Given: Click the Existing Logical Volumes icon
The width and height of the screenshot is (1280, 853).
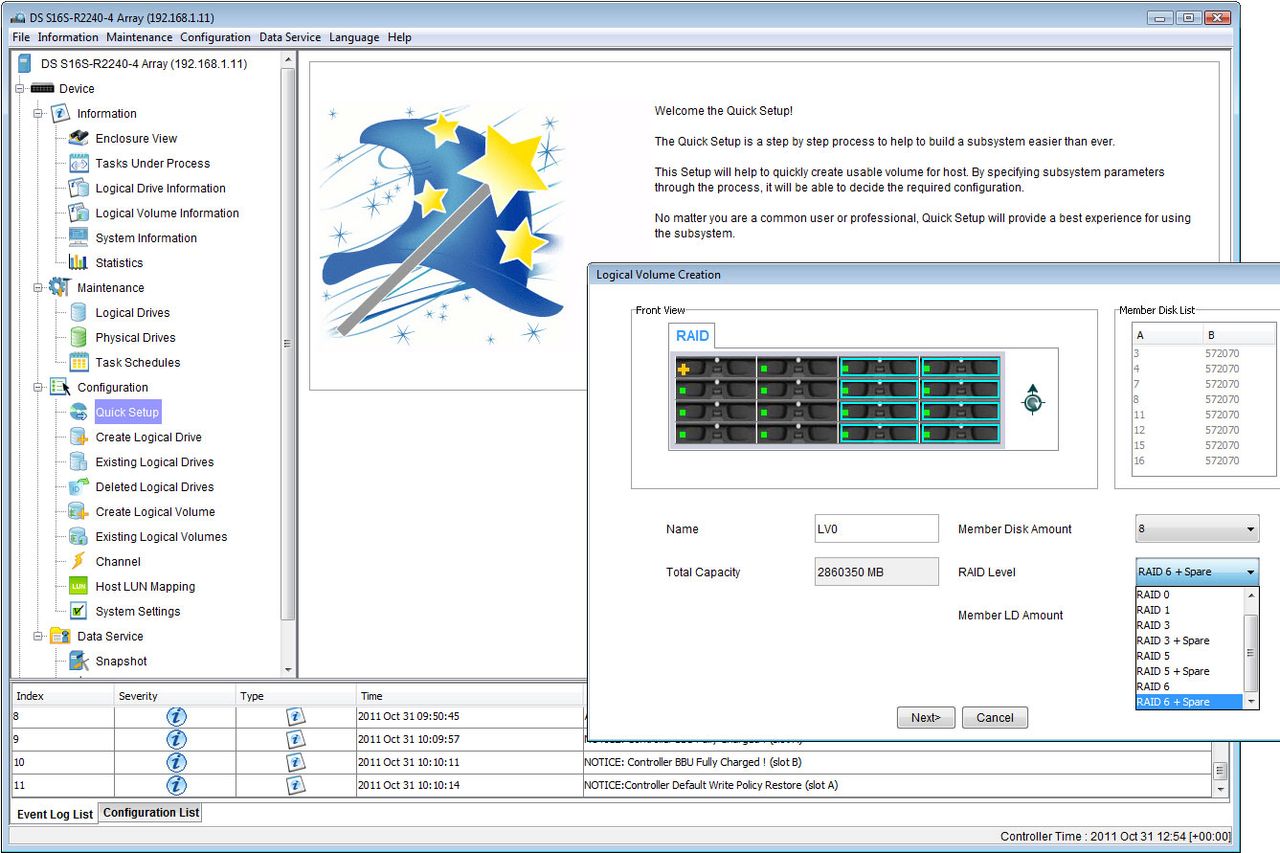Looking at the screenshot, I should [x=79, y=537].
